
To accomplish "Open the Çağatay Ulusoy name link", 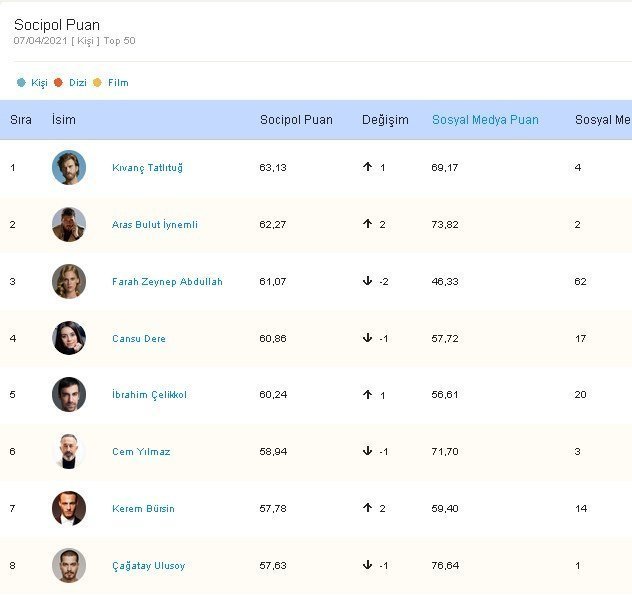I will coord(149,566).
